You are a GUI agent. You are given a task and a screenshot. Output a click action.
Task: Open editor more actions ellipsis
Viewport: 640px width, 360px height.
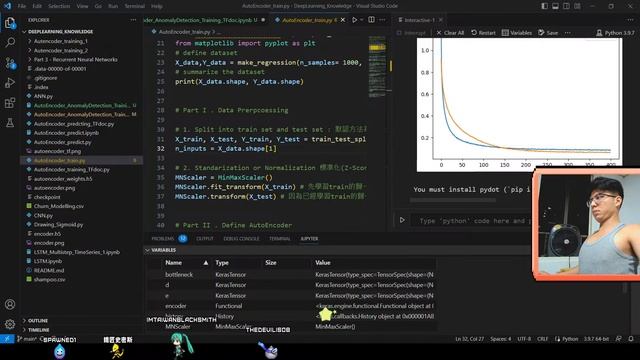(382, 20)
